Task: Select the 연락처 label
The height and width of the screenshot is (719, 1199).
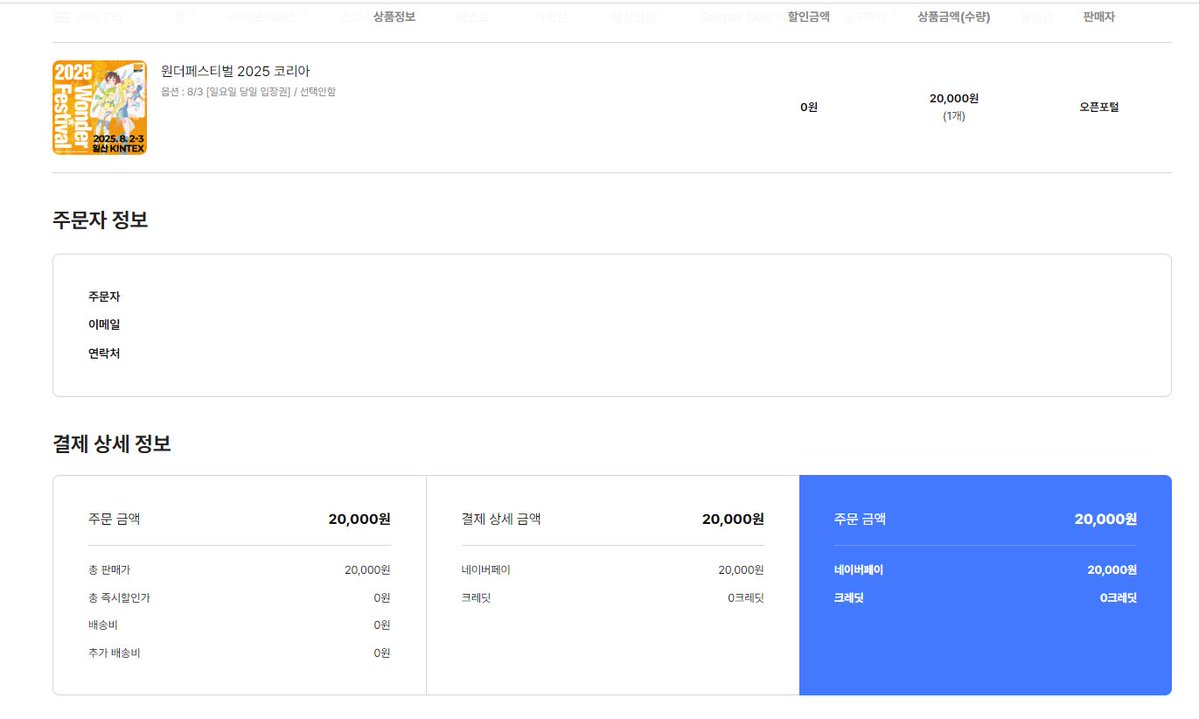Action: (x=104, y=353)
